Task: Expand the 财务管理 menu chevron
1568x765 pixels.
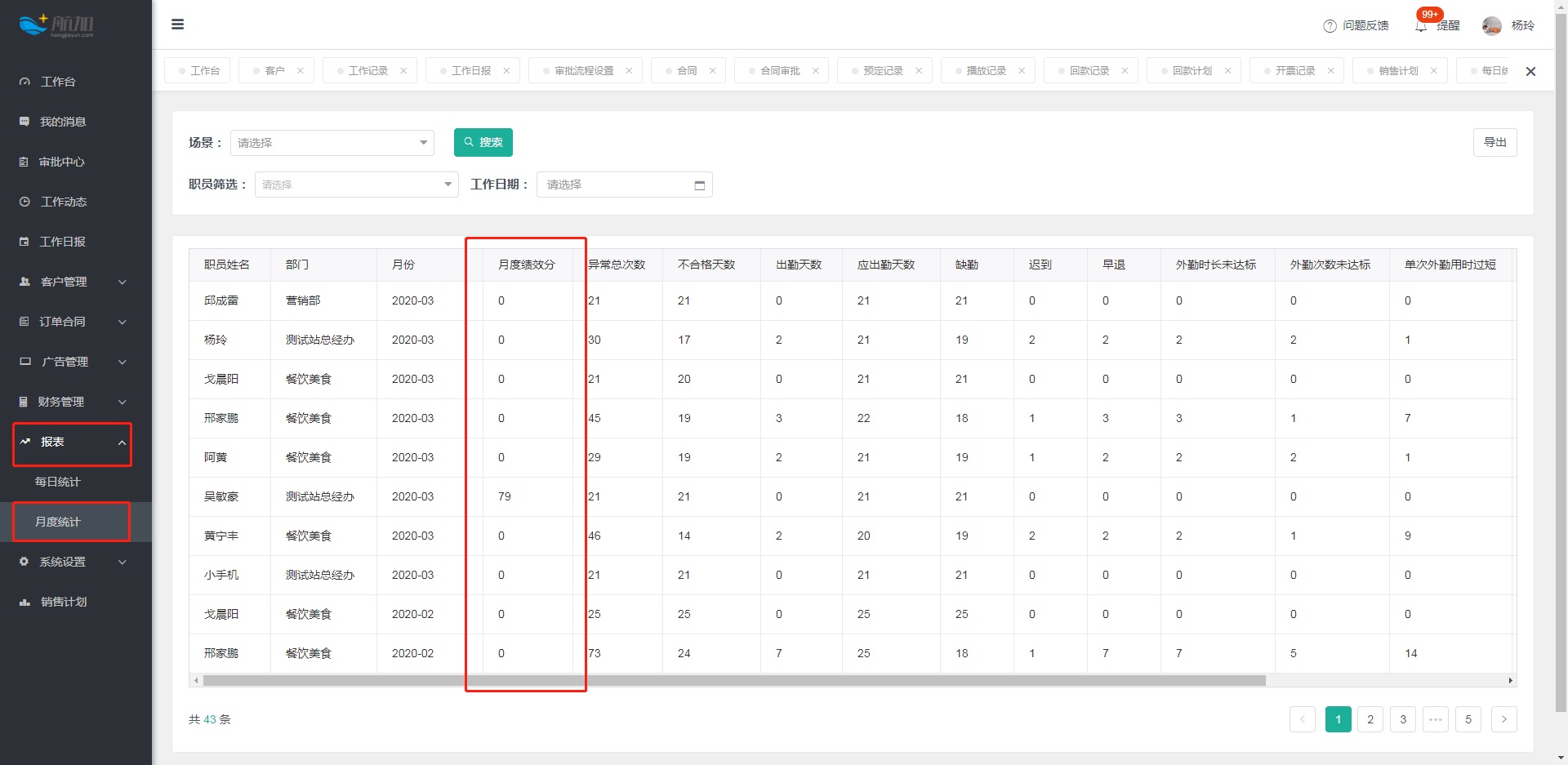Action: 122,403
